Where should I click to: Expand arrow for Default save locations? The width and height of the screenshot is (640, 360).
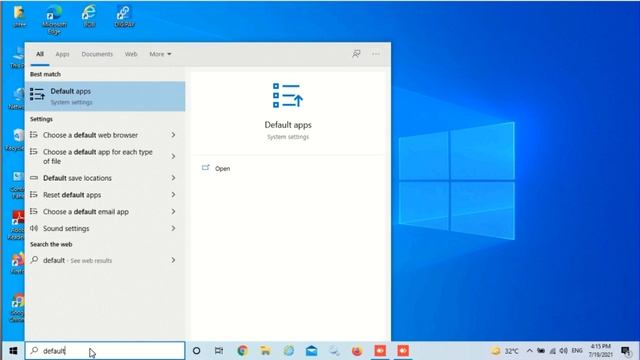pyautogui.click(x=173, y=178)
